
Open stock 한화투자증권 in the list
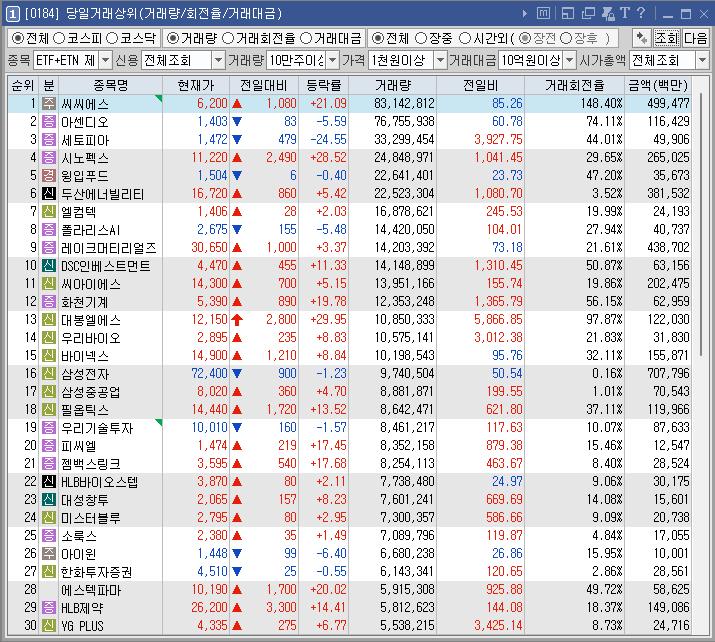click(97, 572)
